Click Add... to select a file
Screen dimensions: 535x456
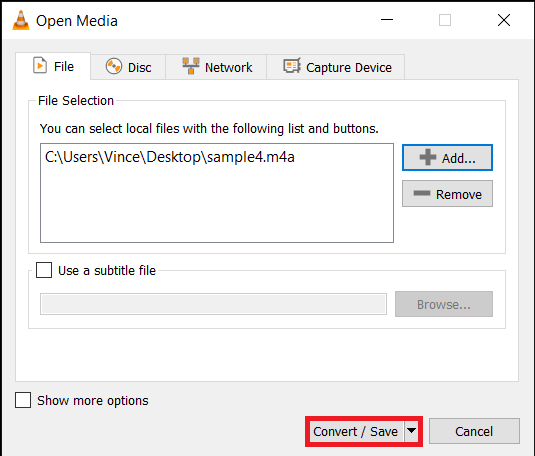[x=447, y=158]
